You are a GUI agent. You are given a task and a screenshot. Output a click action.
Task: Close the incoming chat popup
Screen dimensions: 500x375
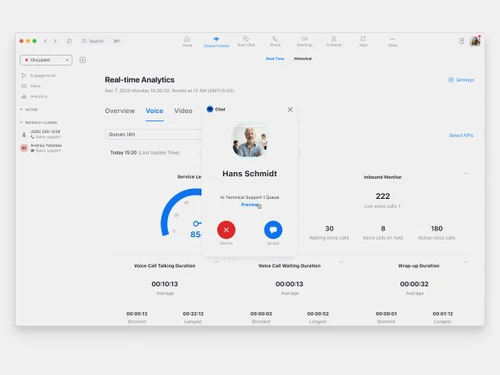click(290, 109)
